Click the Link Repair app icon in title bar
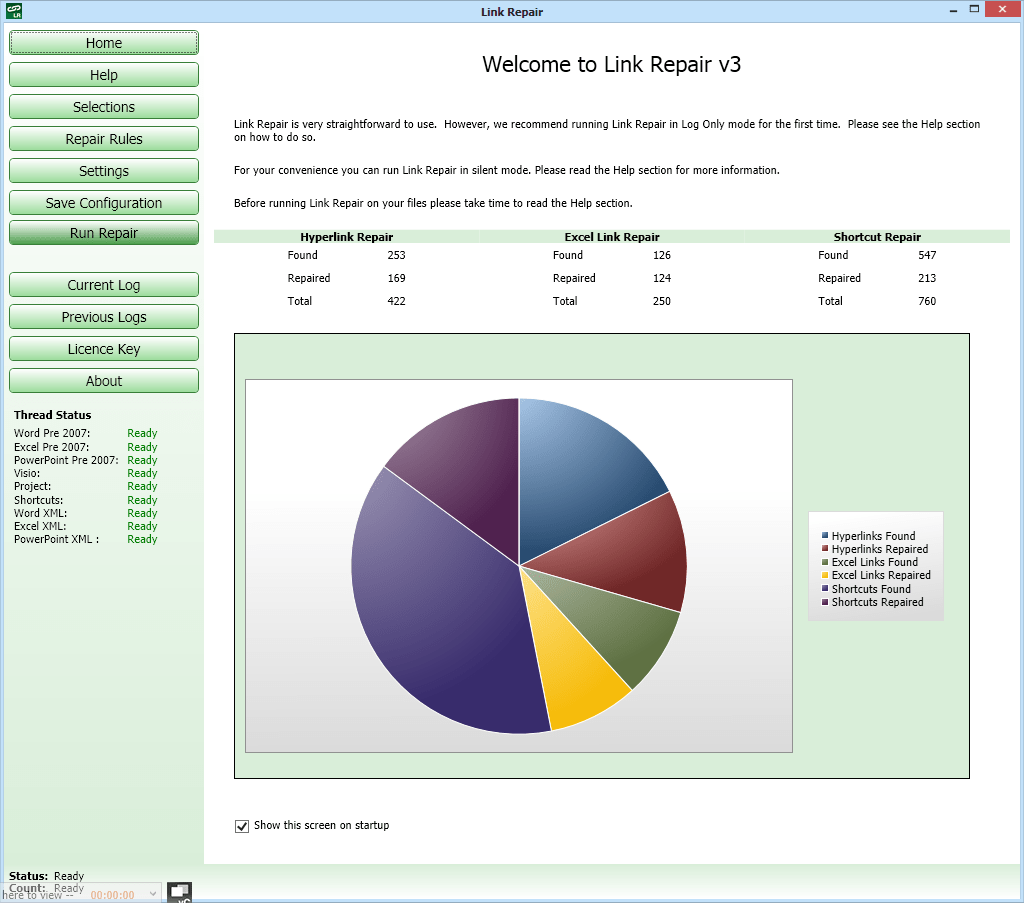The height and width of the screenshot is (903, 1024). click(x=14, y=11)
